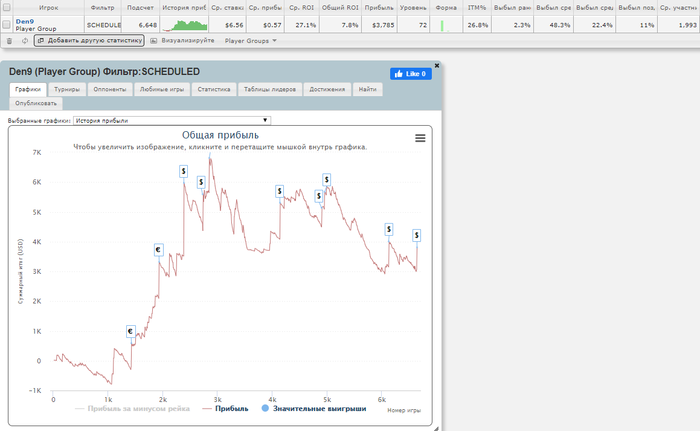Click the profit history sparkline thumbnail
Image resolution: width=700 pixels, height=431 pixels.
click(x=184, y=25)
